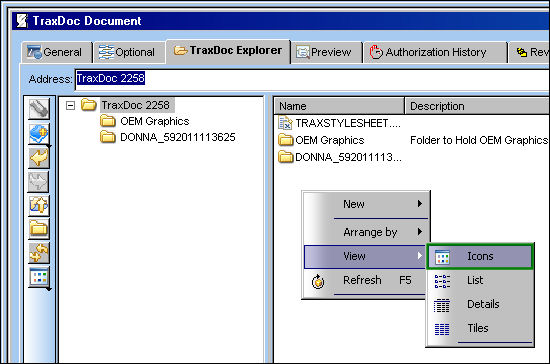Open the Optional tab

[x=129, y=52]
